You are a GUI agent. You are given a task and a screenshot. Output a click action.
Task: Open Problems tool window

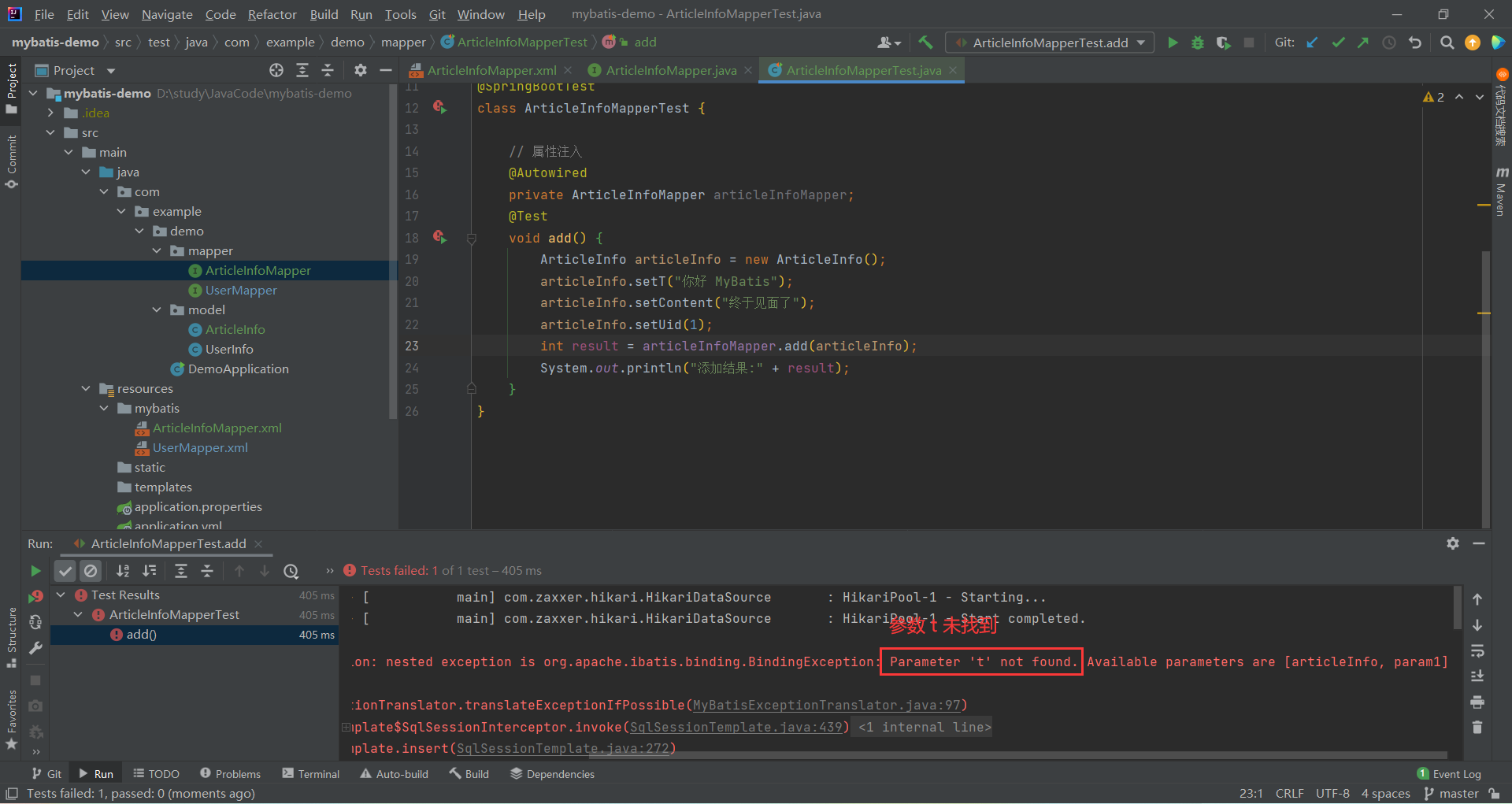[x=230, y=774]
